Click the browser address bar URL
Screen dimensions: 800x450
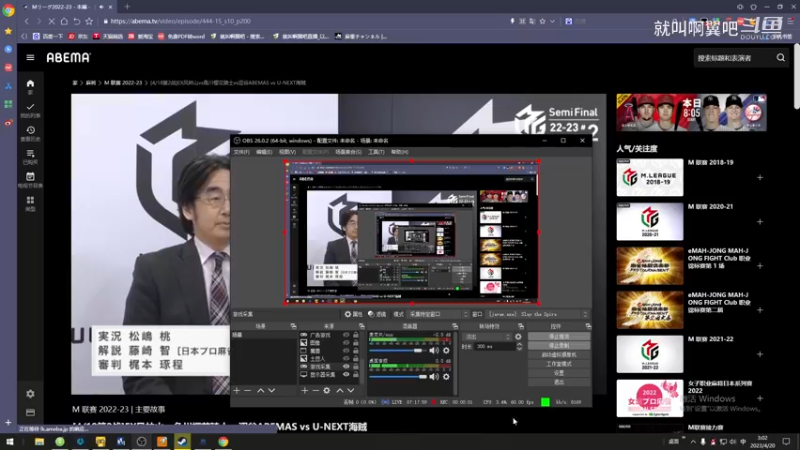pyautogui.click(x=180, y=21)
